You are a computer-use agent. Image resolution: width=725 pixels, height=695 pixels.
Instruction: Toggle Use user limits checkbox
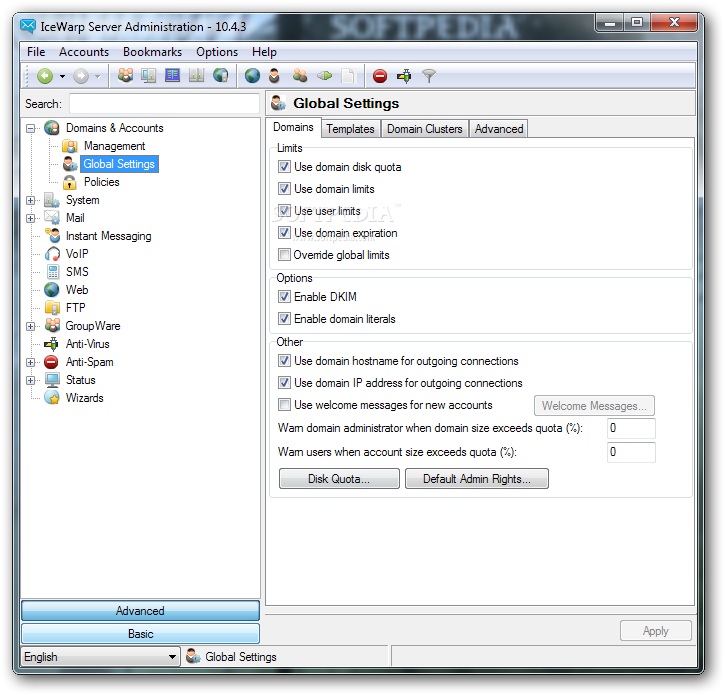[x=284, y=211]
